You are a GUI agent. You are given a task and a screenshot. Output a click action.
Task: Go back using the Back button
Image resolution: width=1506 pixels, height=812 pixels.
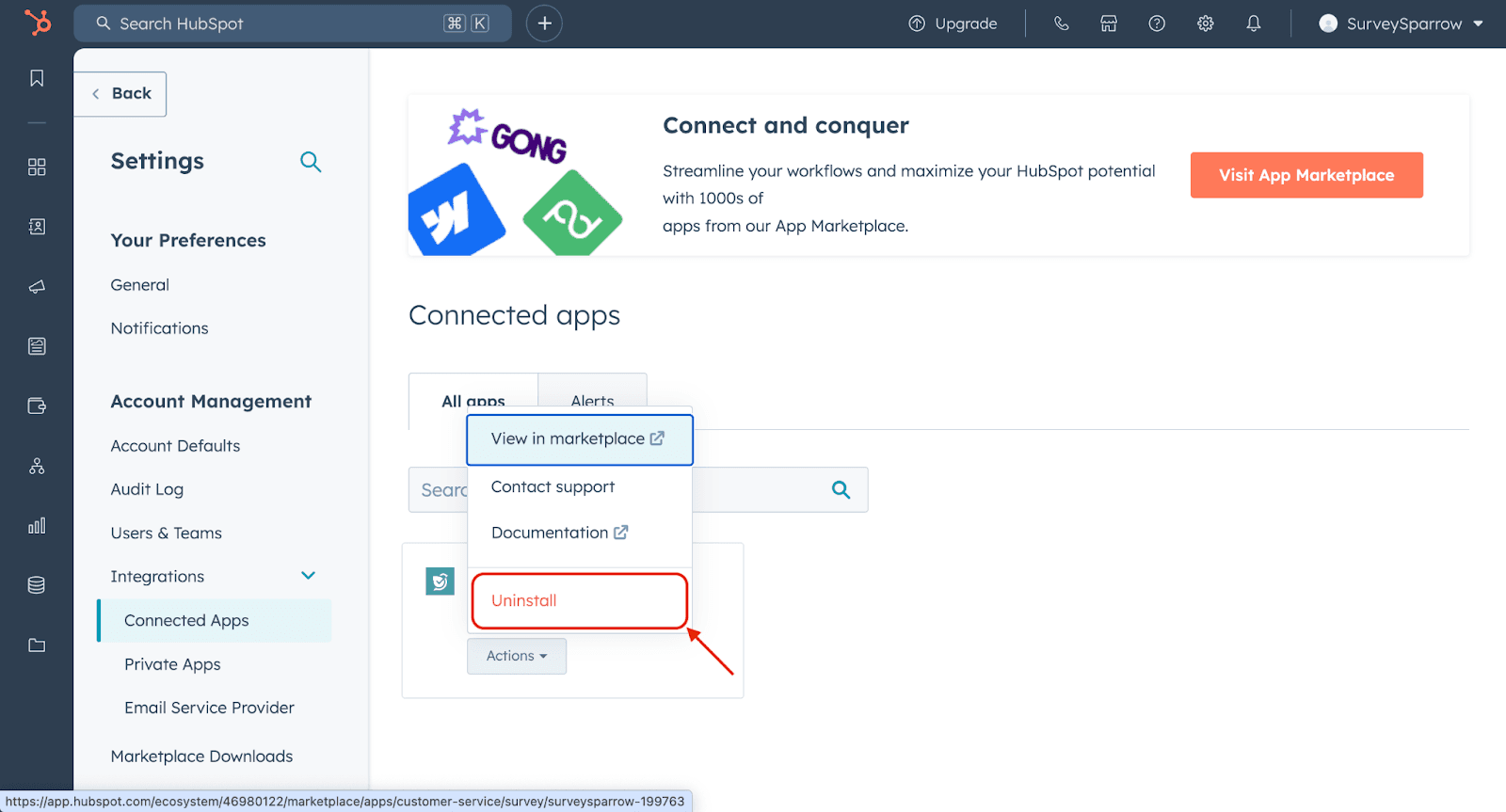point(121,94)
